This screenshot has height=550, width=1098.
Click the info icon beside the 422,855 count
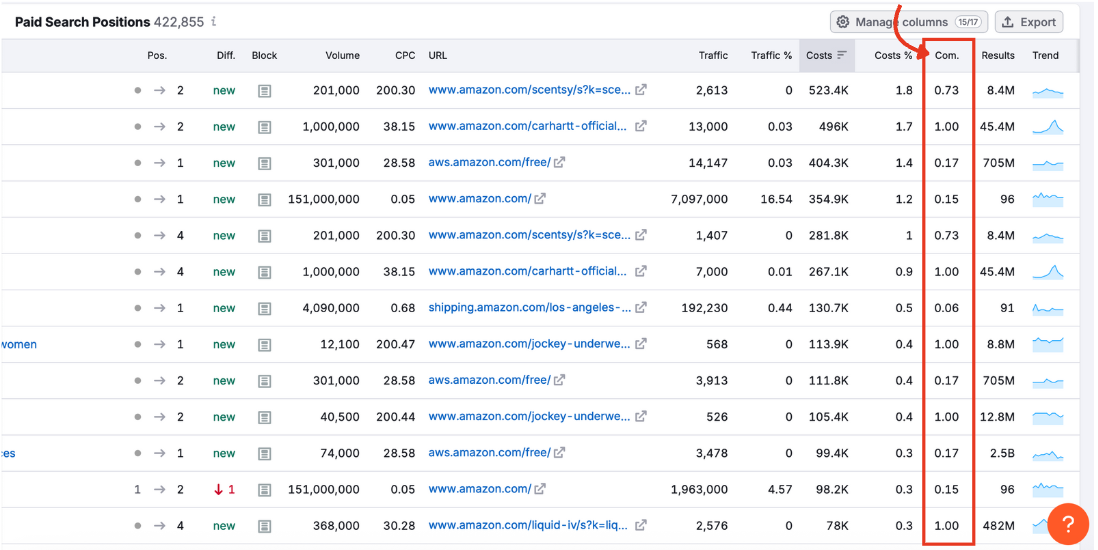214,22
